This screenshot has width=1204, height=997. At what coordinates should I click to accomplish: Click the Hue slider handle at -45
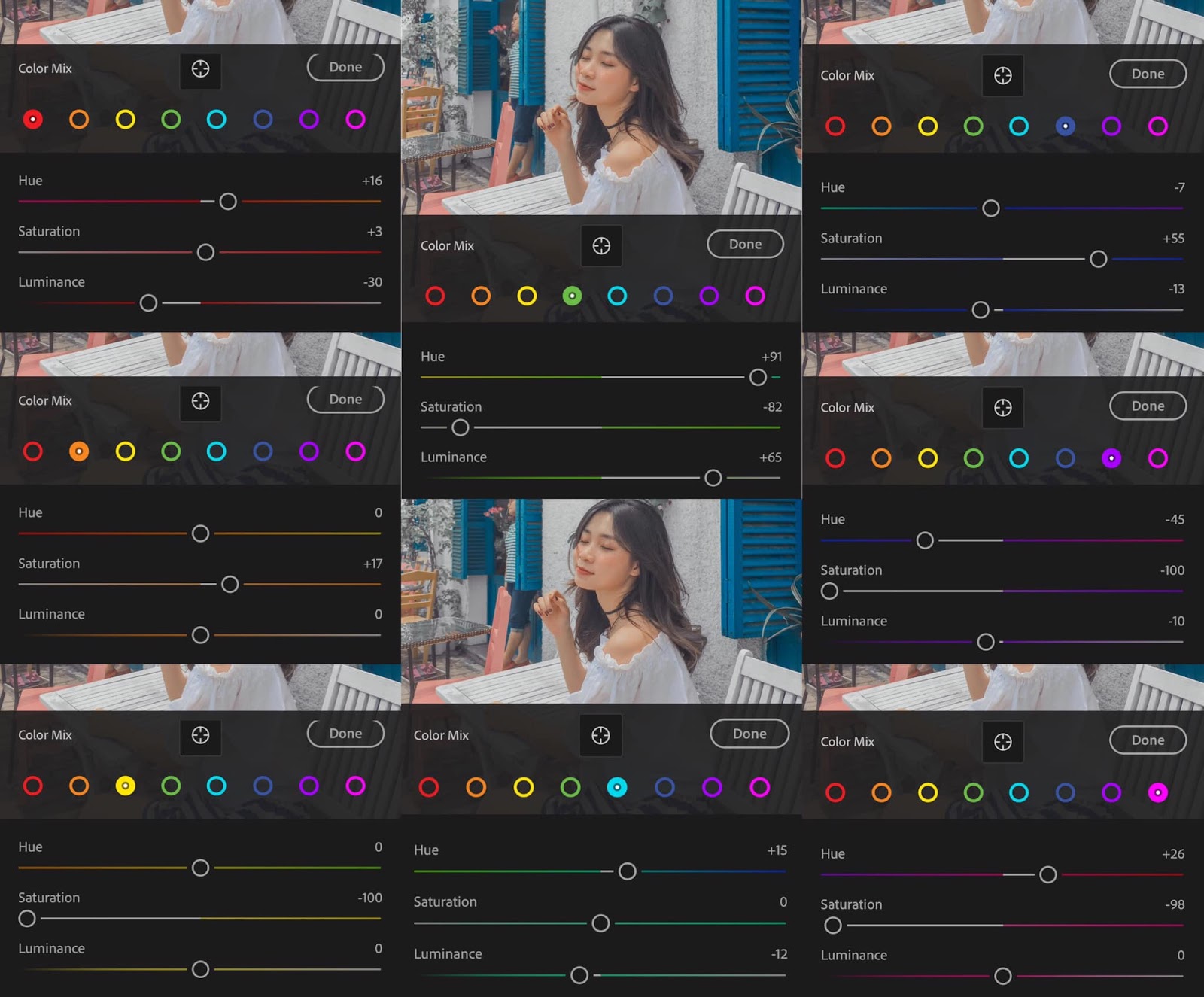(x=925, y=540)
